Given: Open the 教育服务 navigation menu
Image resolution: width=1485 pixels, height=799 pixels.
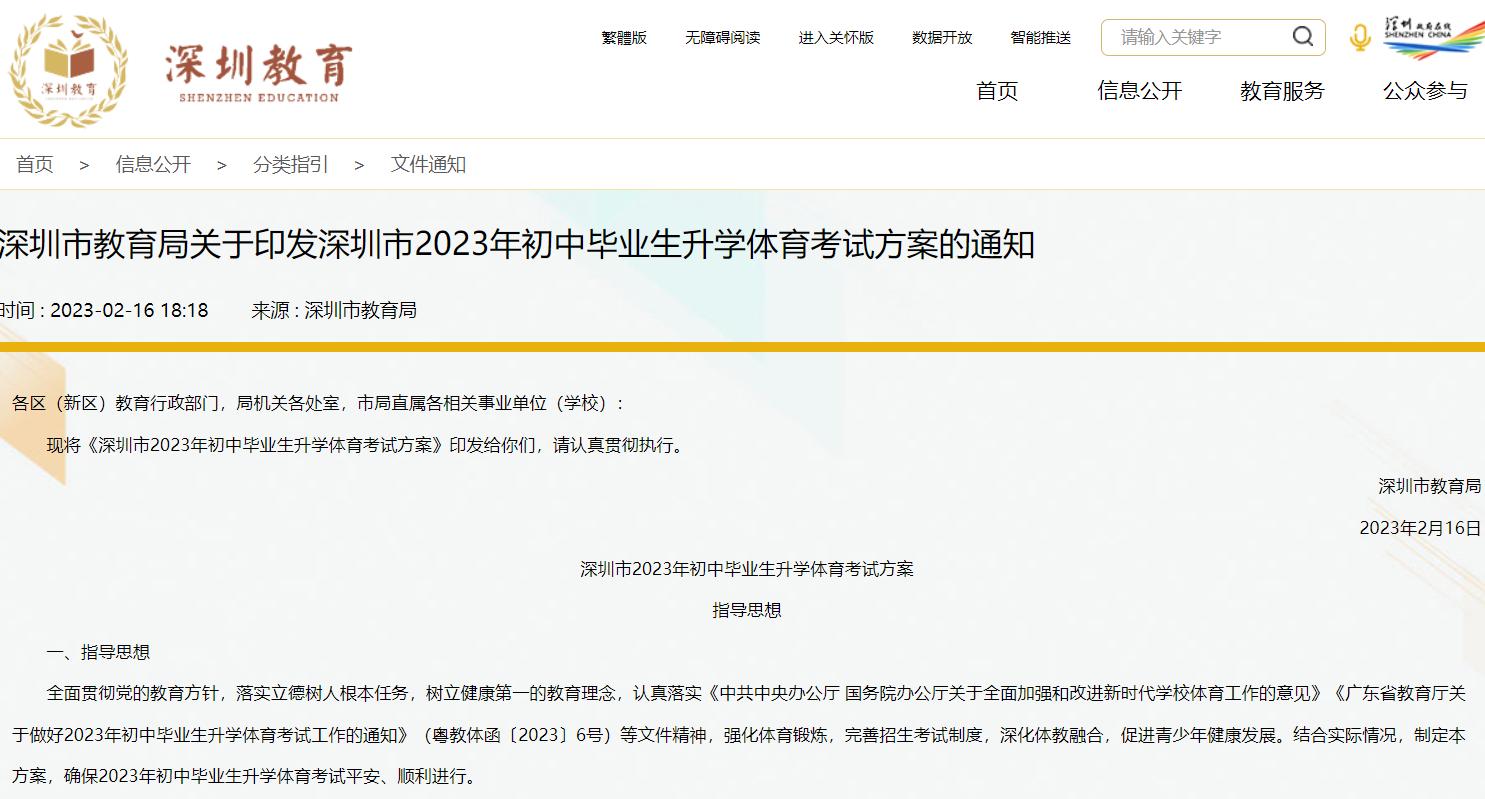Looking at the screenshot, I should pos(1282,92).
